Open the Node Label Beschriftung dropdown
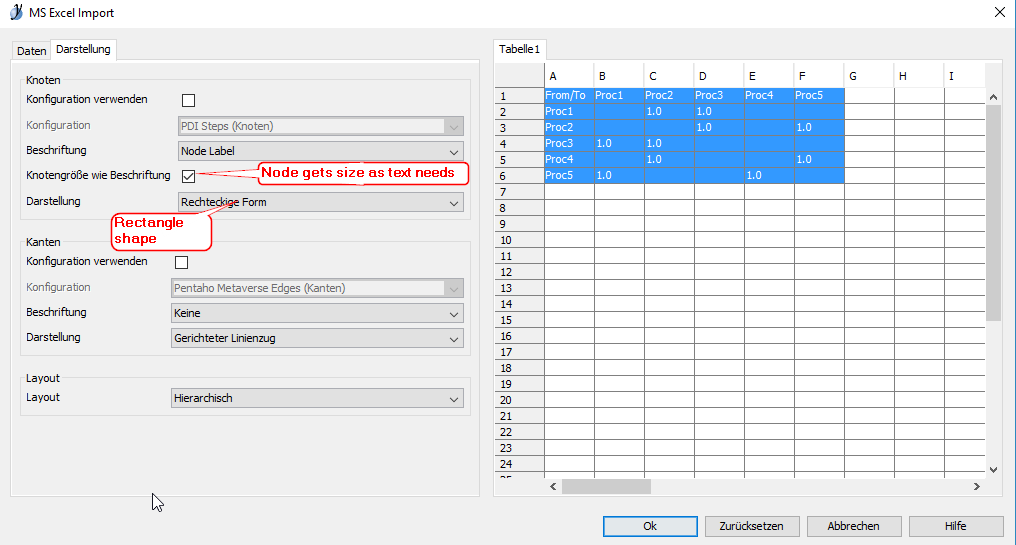Screen dimensions: 1016x545 [320, 151]
